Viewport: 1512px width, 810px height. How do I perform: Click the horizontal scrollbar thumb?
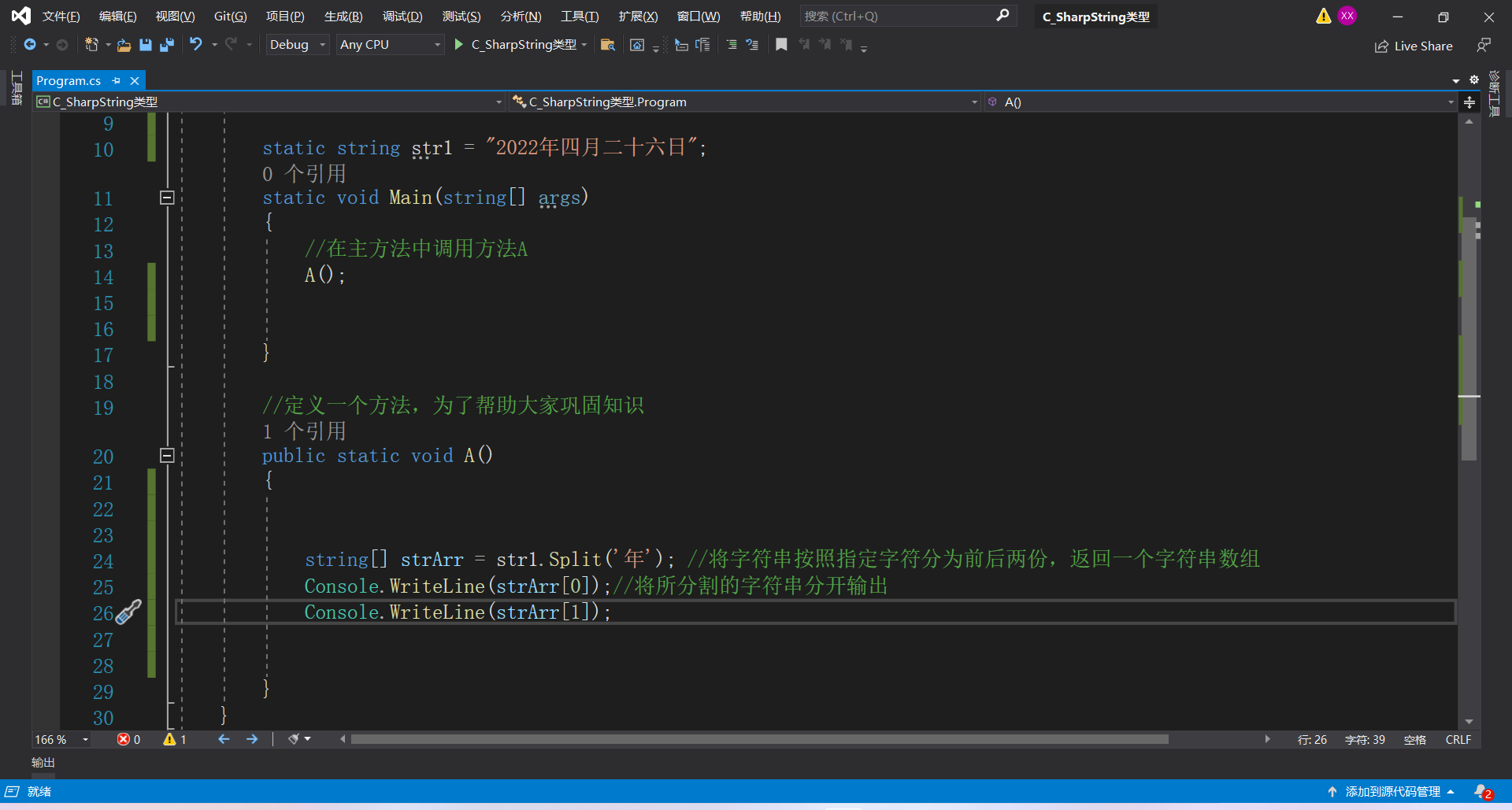(759, 739)
